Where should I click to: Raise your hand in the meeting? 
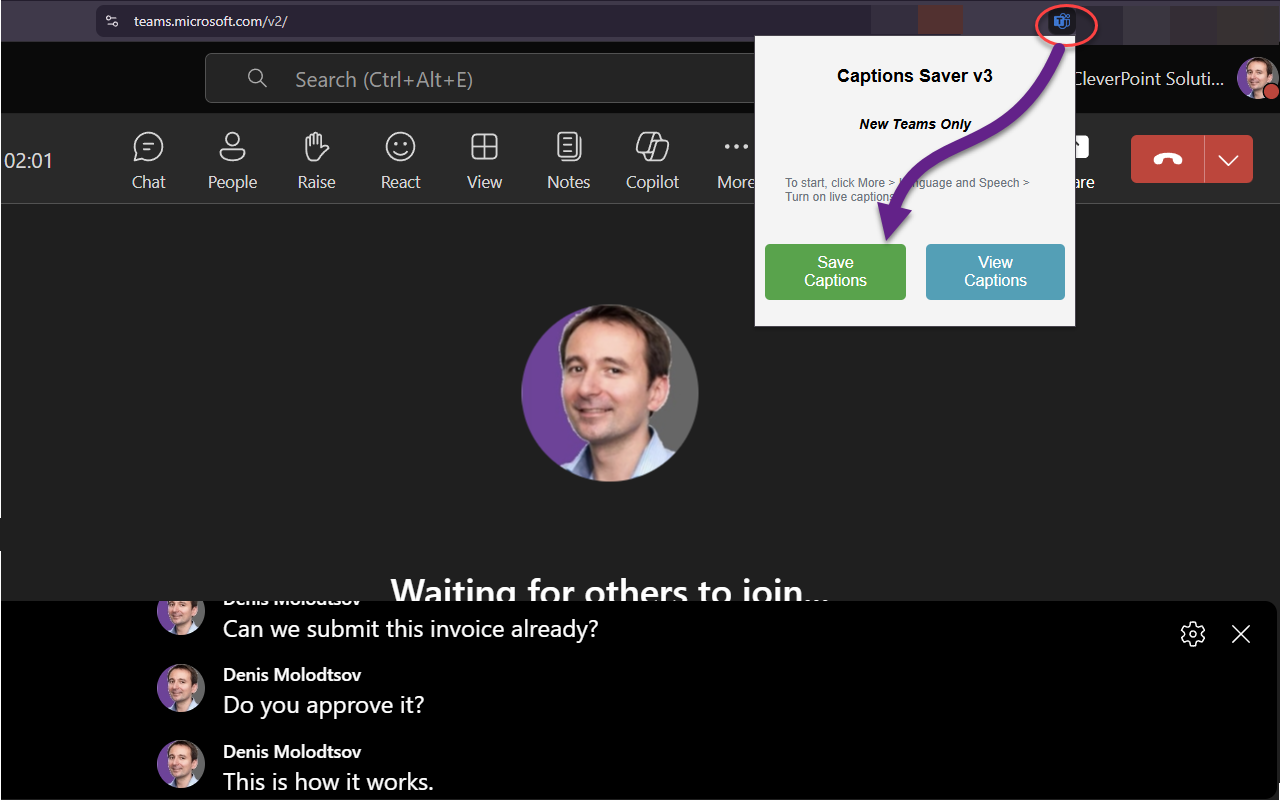pos(316,160)
